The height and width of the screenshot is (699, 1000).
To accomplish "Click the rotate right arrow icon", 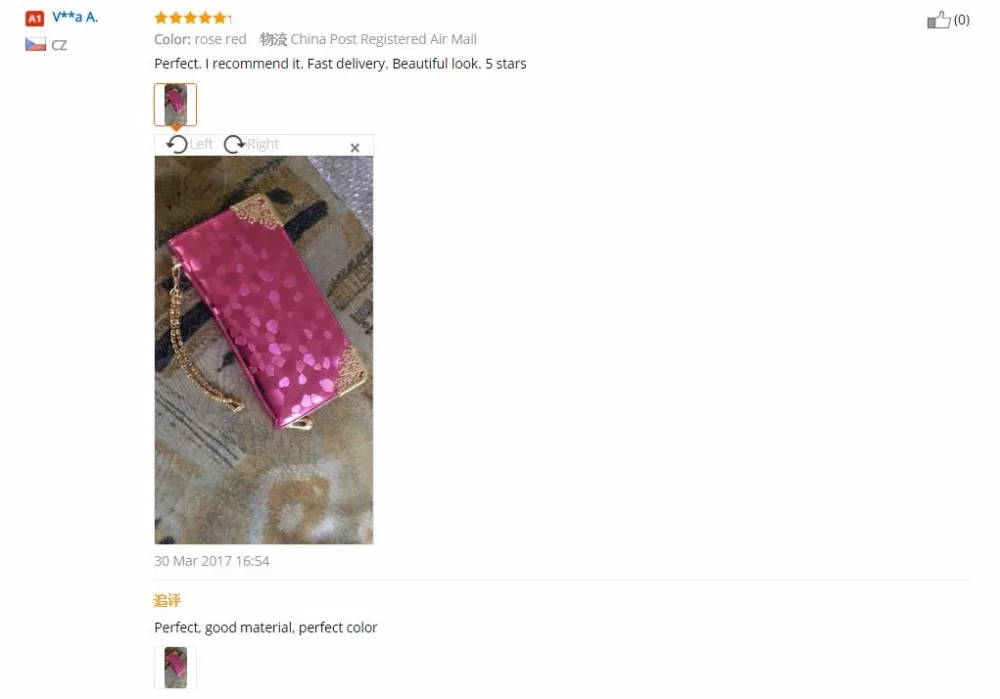I will pyautogui.click(x=234, y=145).
